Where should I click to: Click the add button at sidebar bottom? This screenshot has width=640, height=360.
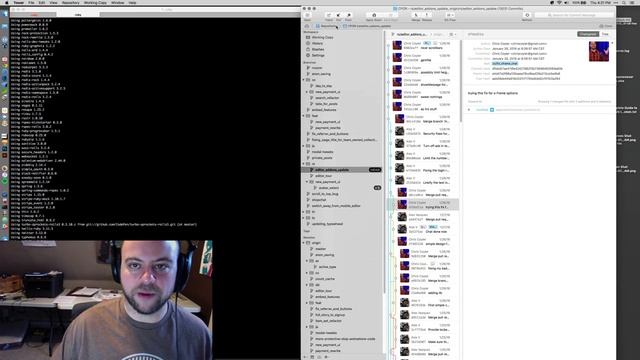pos(305,357)
